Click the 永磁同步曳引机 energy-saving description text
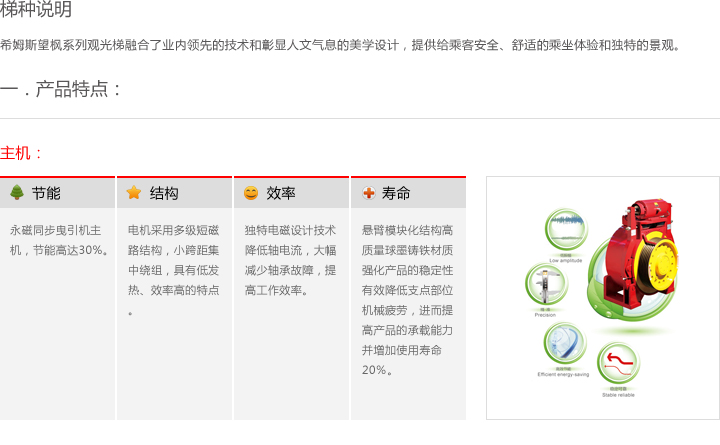This screenshot has width=720, height=445. 58,240
